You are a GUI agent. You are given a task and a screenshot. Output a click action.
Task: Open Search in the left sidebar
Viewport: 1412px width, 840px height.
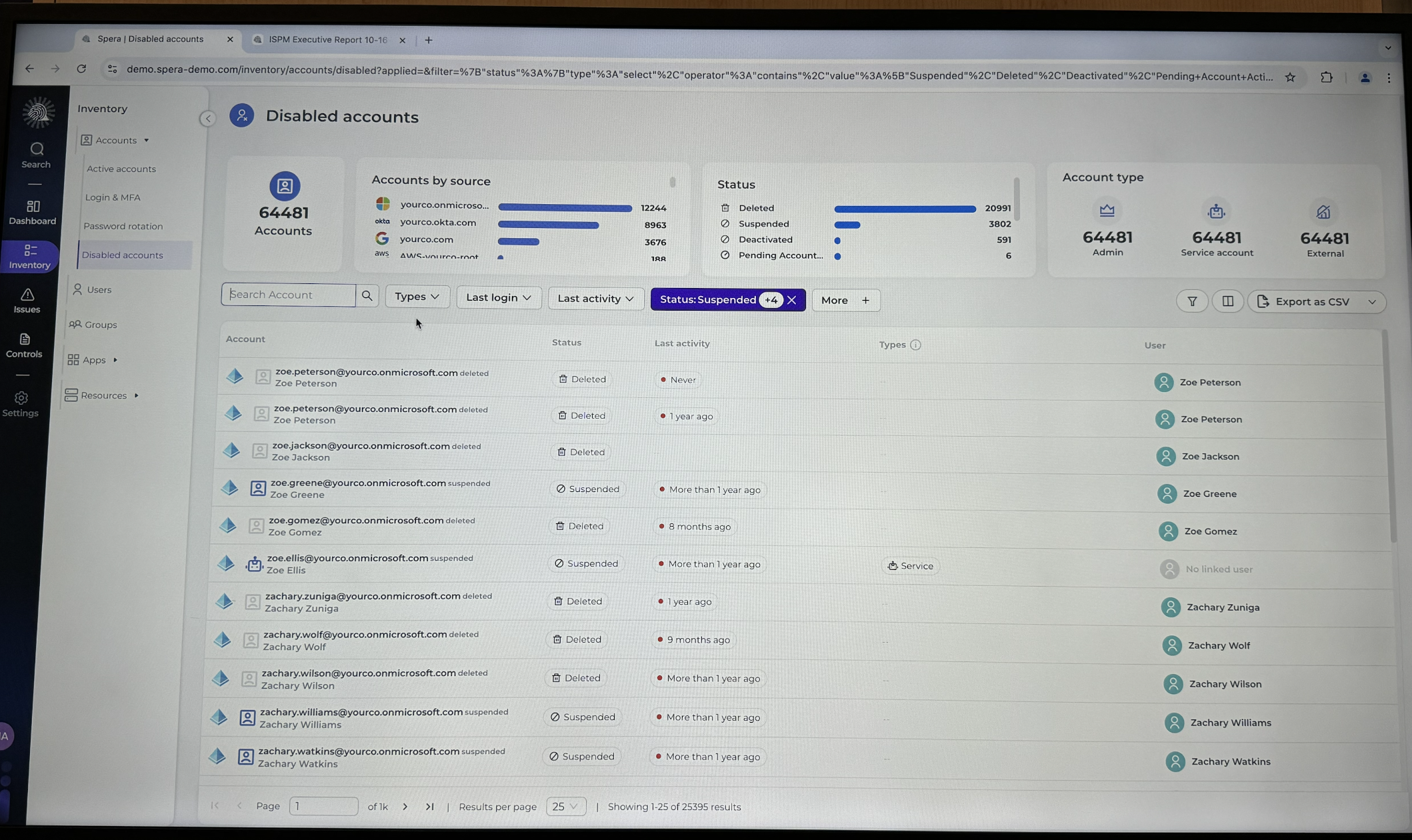(36, 155)
